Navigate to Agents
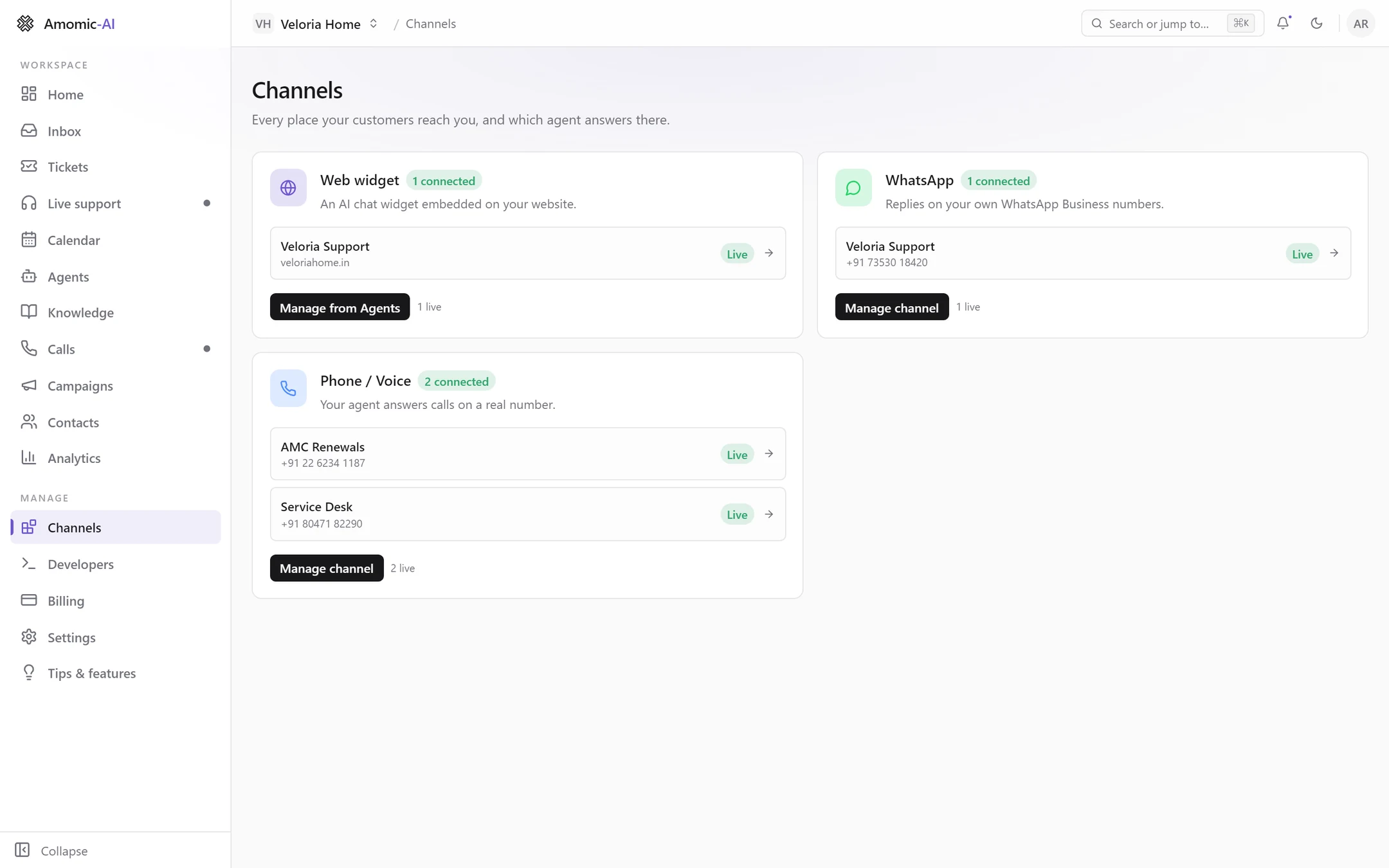This screenshot has width=1389, height=868. point(116,277)
